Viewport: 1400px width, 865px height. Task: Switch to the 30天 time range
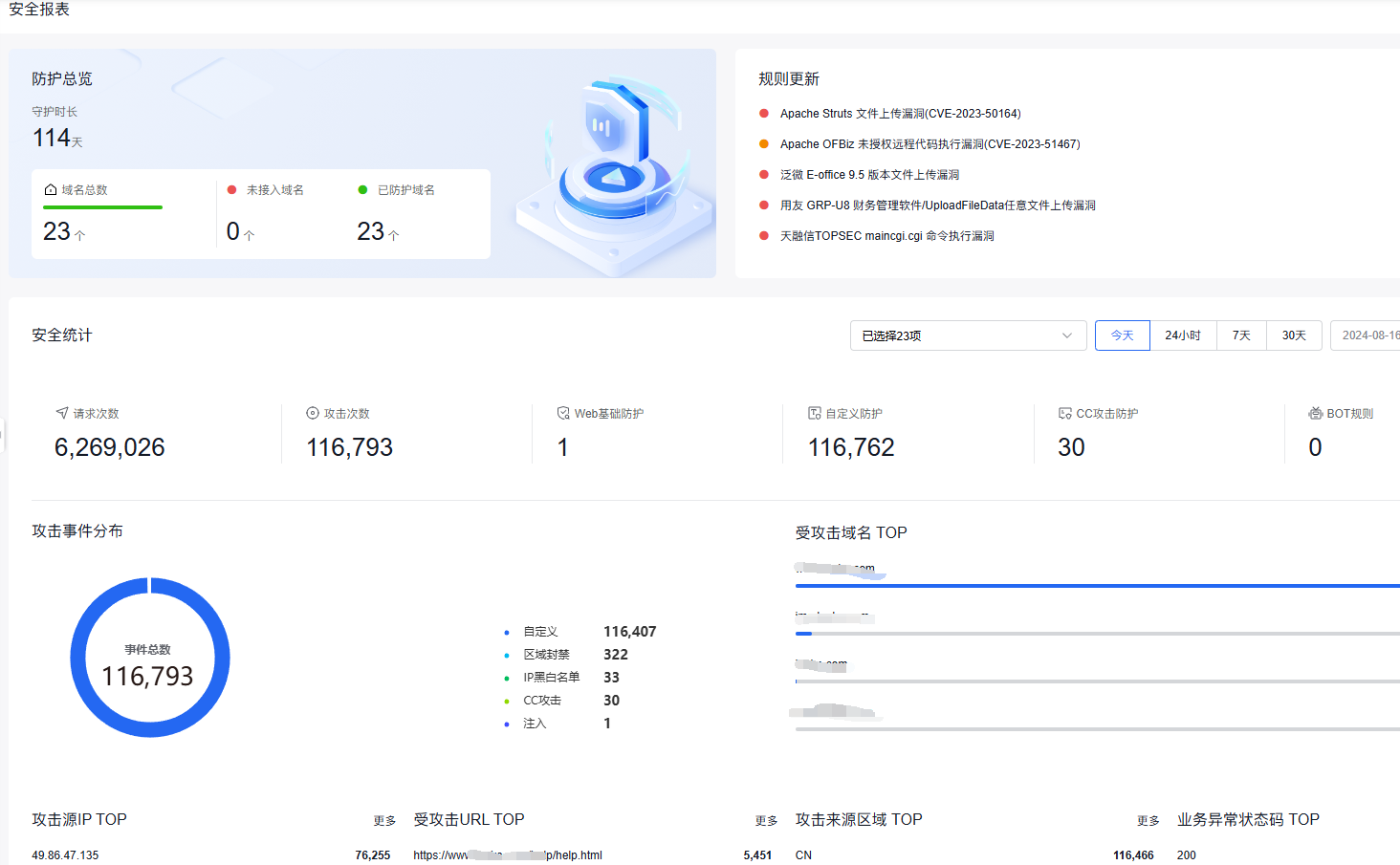pos(1294,335)
